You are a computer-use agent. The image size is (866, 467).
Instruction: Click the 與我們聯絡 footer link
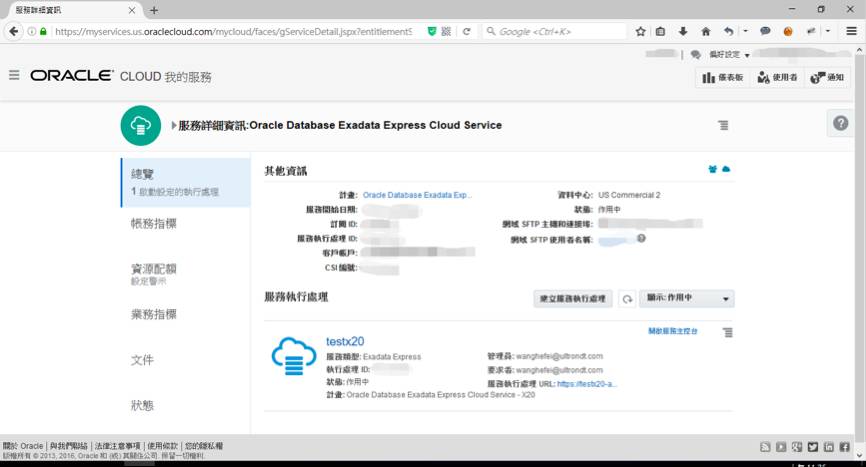coord(68,445)
